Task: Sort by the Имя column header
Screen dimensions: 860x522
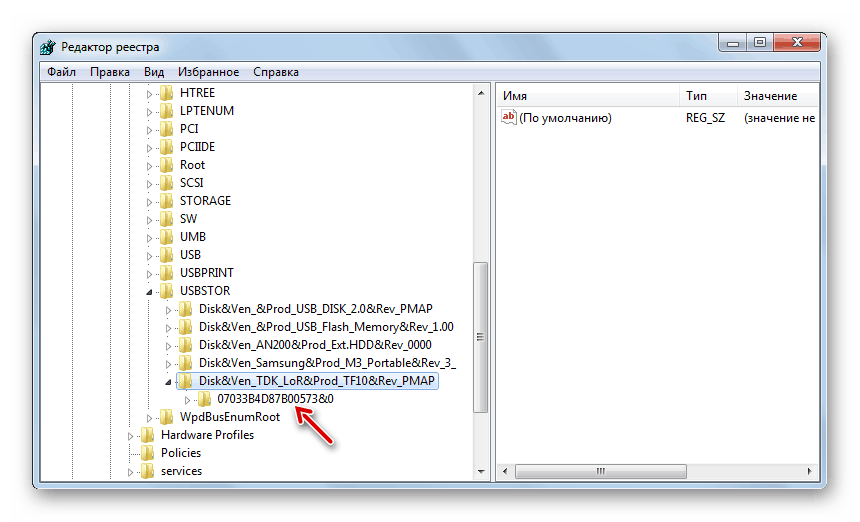Action: pos(588,96)
